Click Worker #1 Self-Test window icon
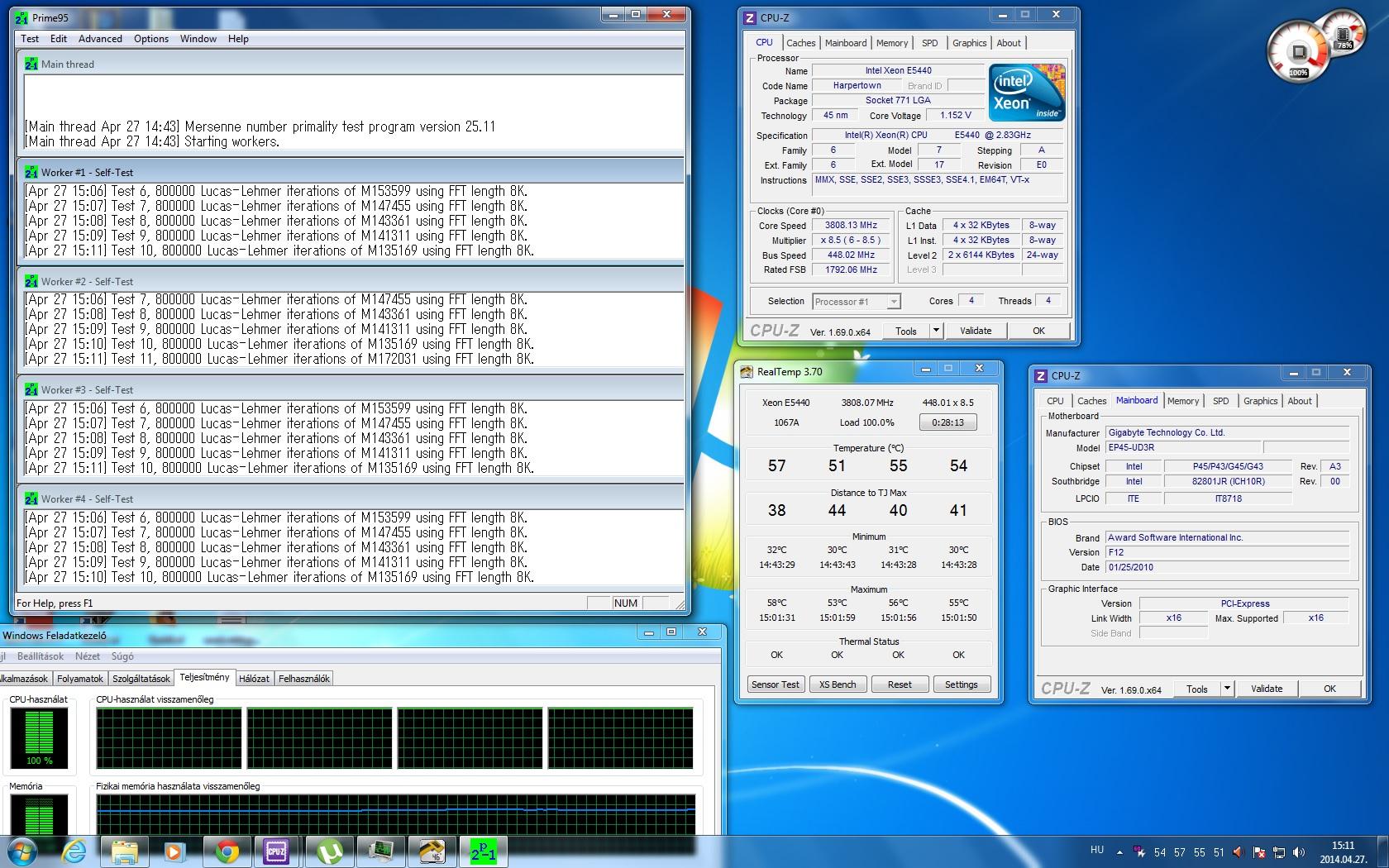The height and width of the screenshot is (868, 1389). point(31,172)
